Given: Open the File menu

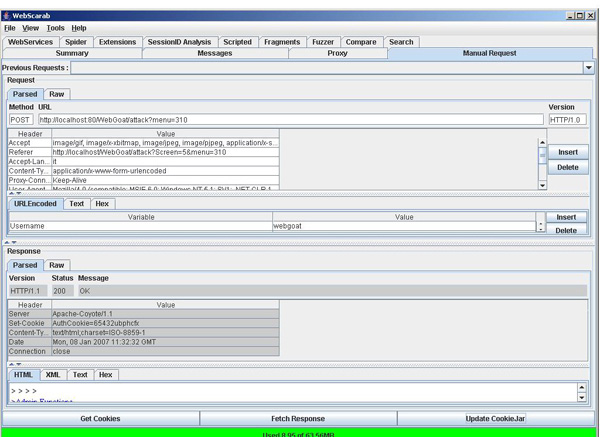Looking at the screenshot, I should pyautogui.click(x=10, y=28).
